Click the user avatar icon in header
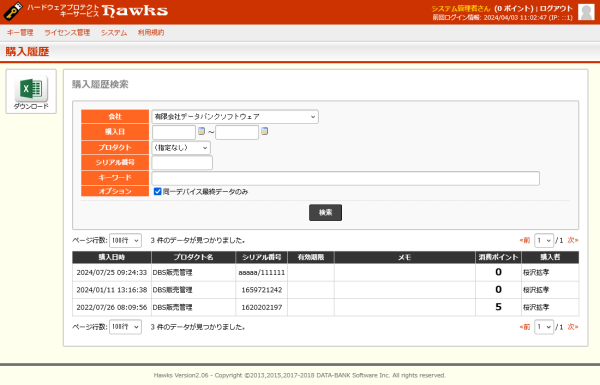This screenshot has height=385, width=600. tap(586, 12)
